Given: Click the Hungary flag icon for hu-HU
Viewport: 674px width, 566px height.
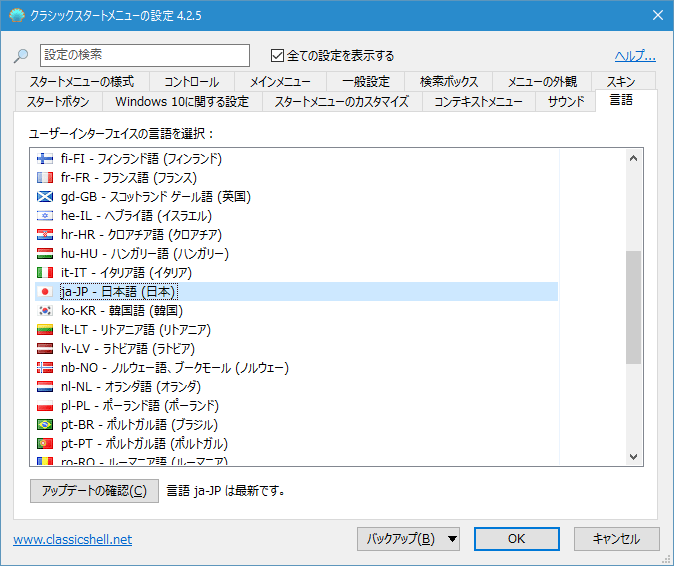Looking at the screenshot, I should pos(45,254).
